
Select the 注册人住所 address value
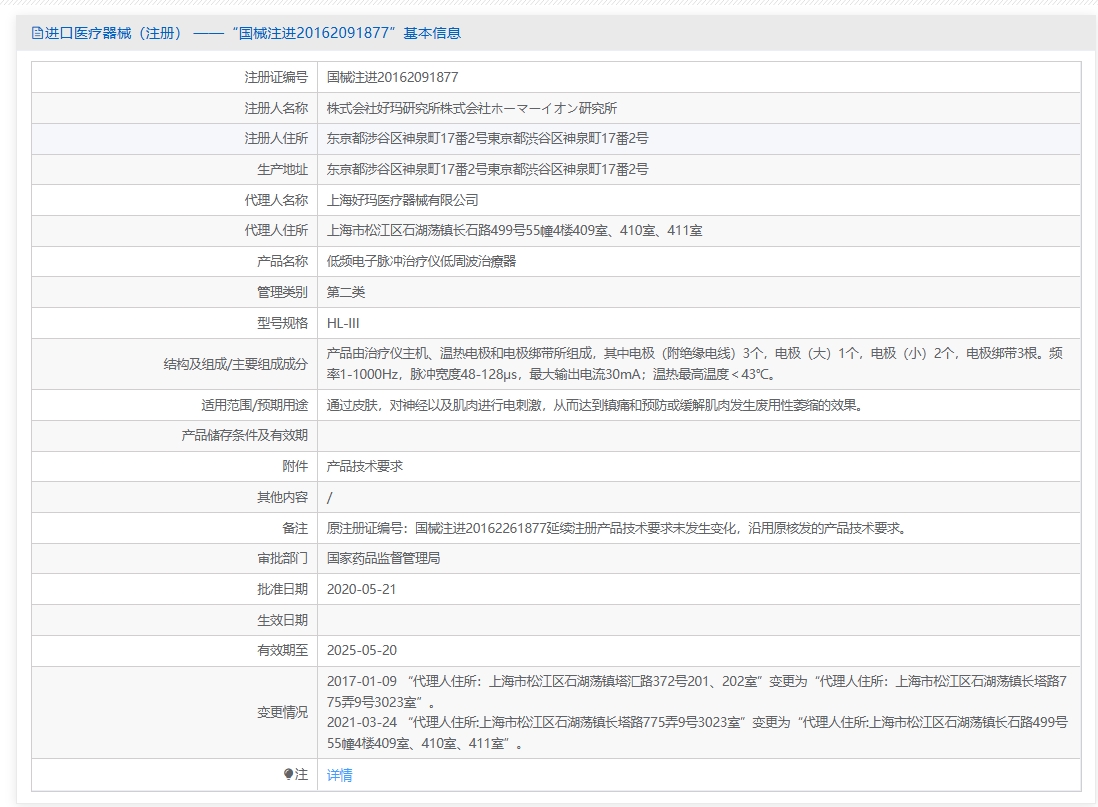[487, 139]
